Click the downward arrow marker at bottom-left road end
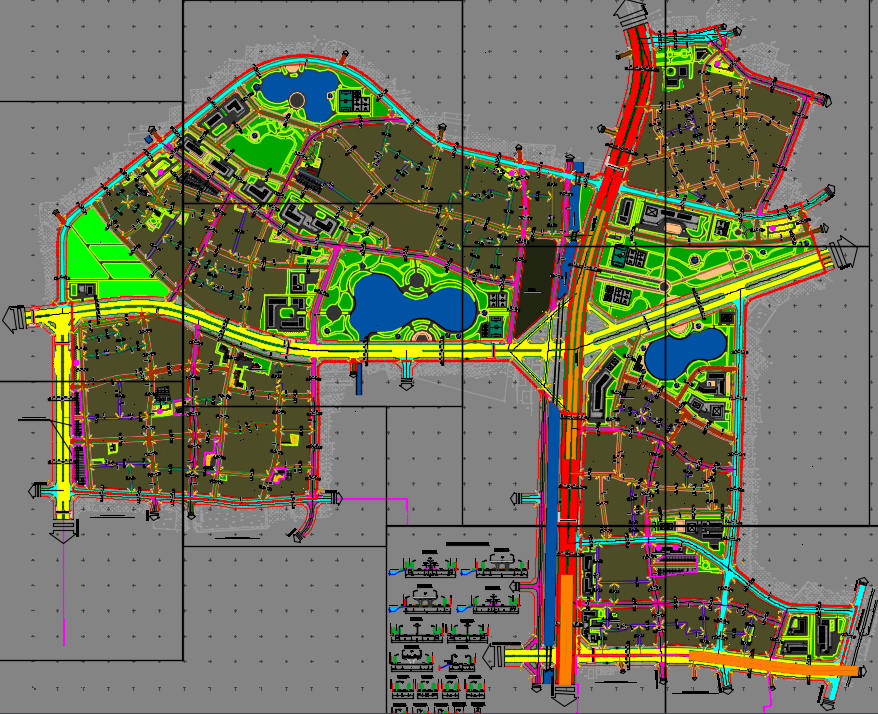This screenshot has width=878, height=714. [62, 530]
